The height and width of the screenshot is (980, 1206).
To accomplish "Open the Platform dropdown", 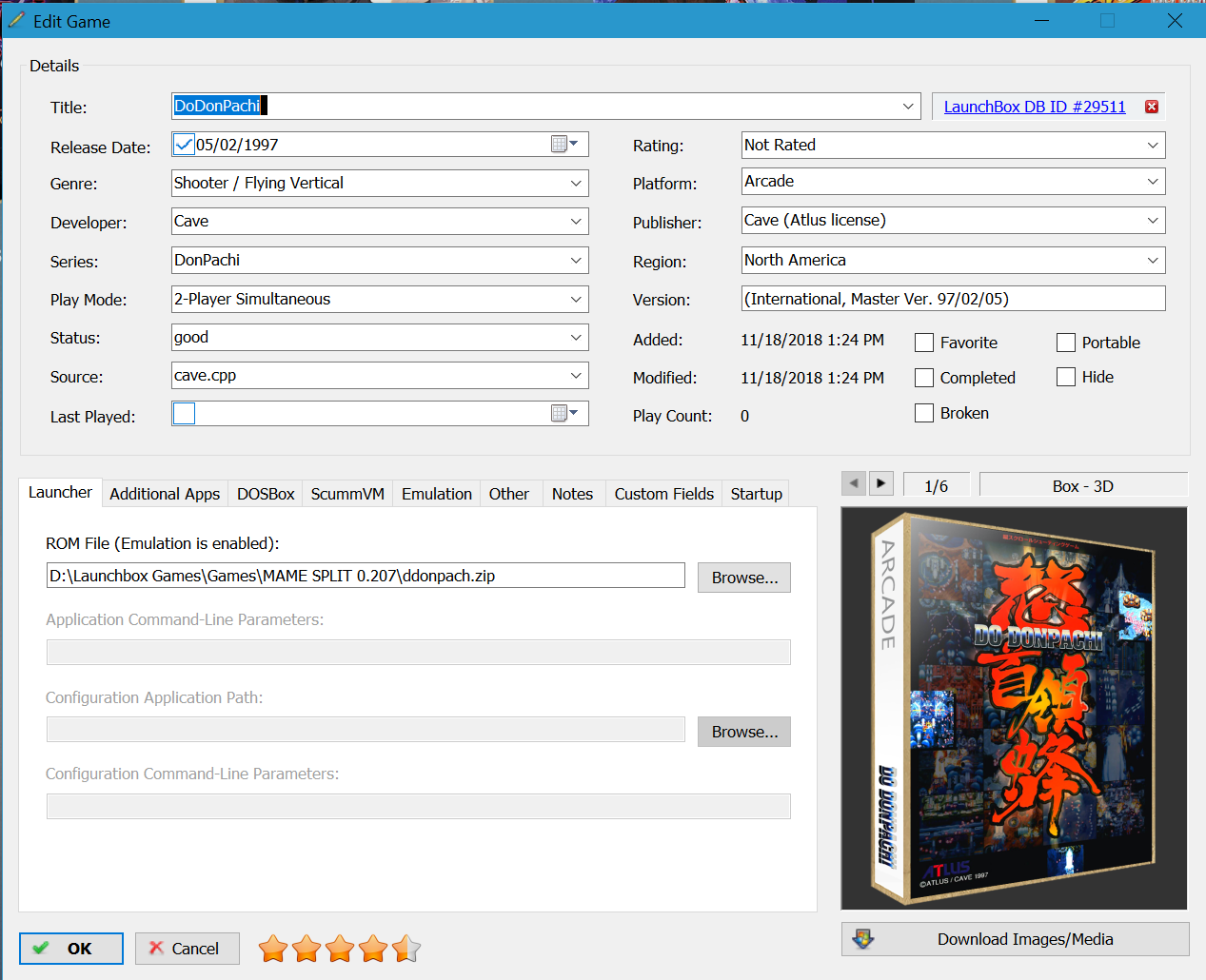I will click(1153, 181).
